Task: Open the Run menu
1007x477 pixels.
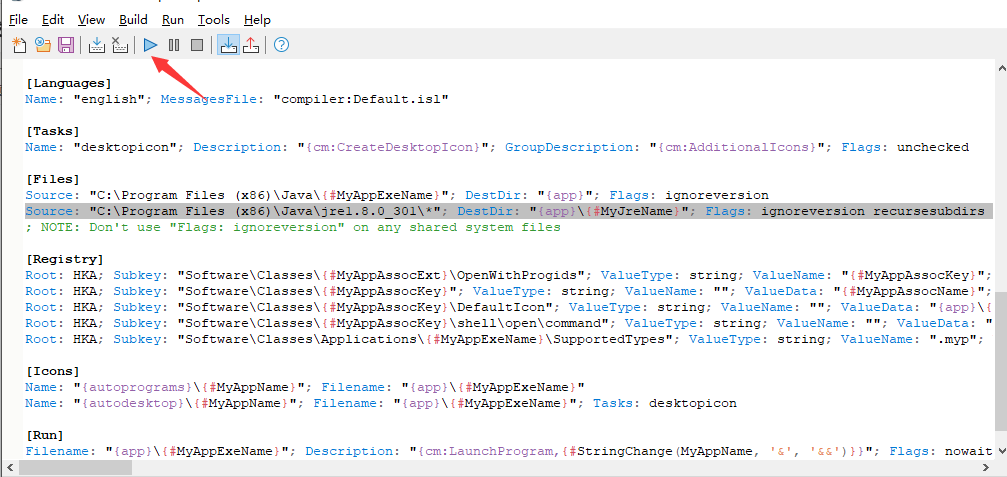Action: click(173, 20)
